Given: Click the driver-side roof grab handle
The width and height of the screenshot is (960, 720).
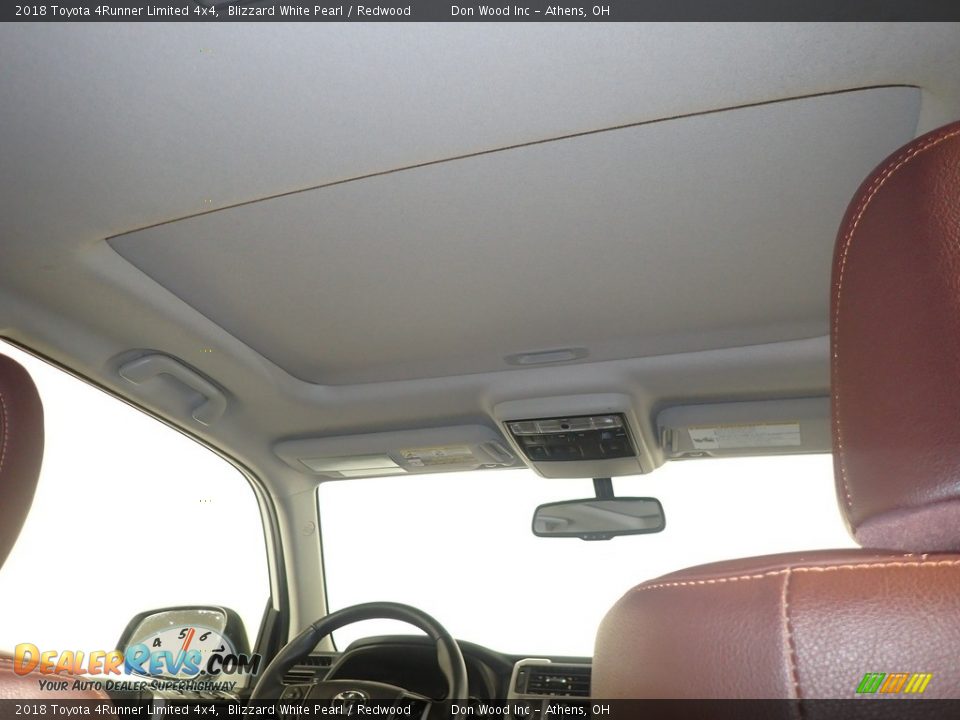Looking at the screenshot, I should point(172,381).
